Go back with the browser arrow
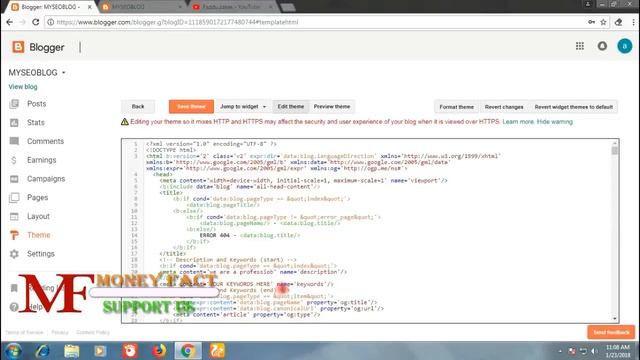Screen dimensions: 640x360 (9, 22)
